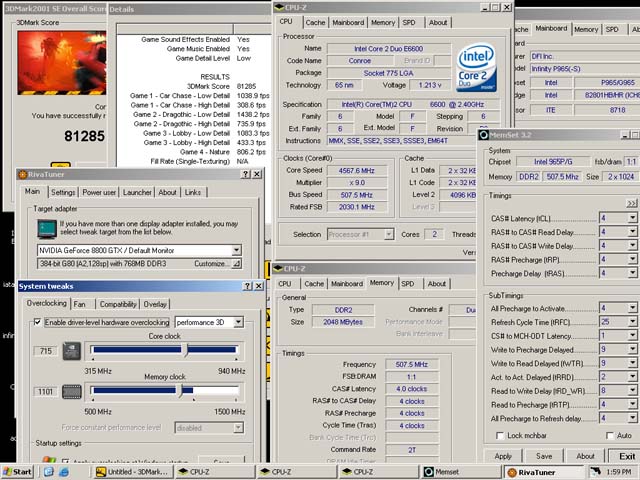
Task: Click the GPU core clock chip icon
Action: pos(71,351)
